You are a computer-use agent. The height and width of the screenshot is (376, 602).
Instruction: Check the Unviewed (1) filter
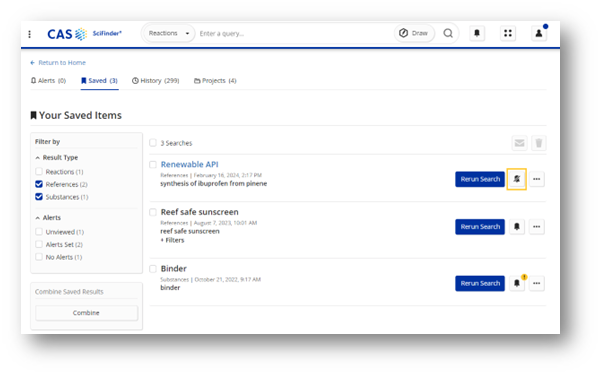click(x=39, y=232)
